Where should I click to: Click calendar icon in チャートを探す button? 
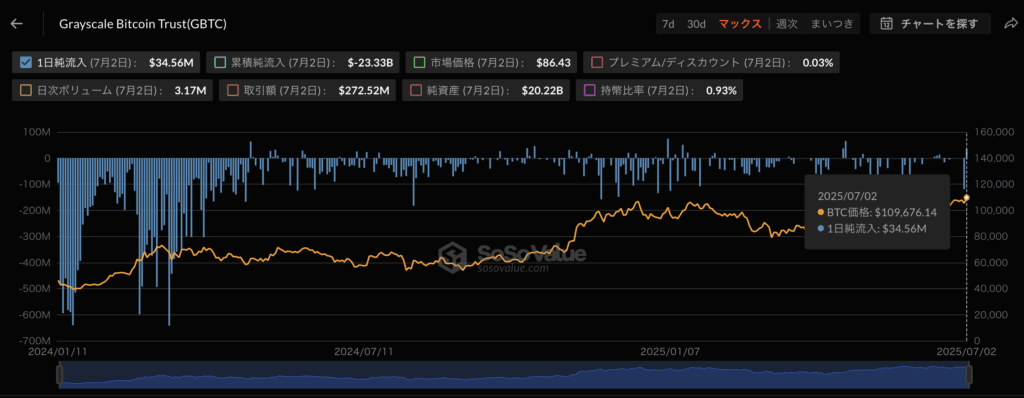tap(887, 24)
